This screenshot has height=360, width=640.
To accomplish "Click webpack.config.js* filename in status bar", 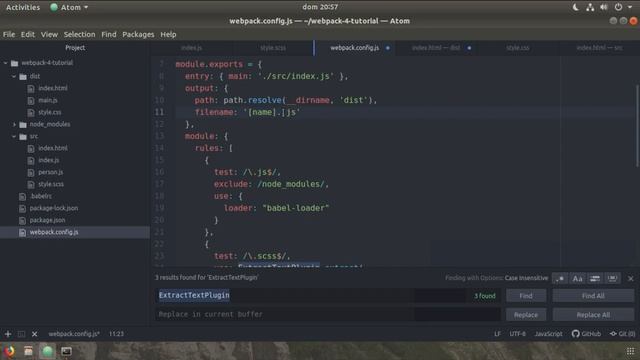I will point(74,334).
